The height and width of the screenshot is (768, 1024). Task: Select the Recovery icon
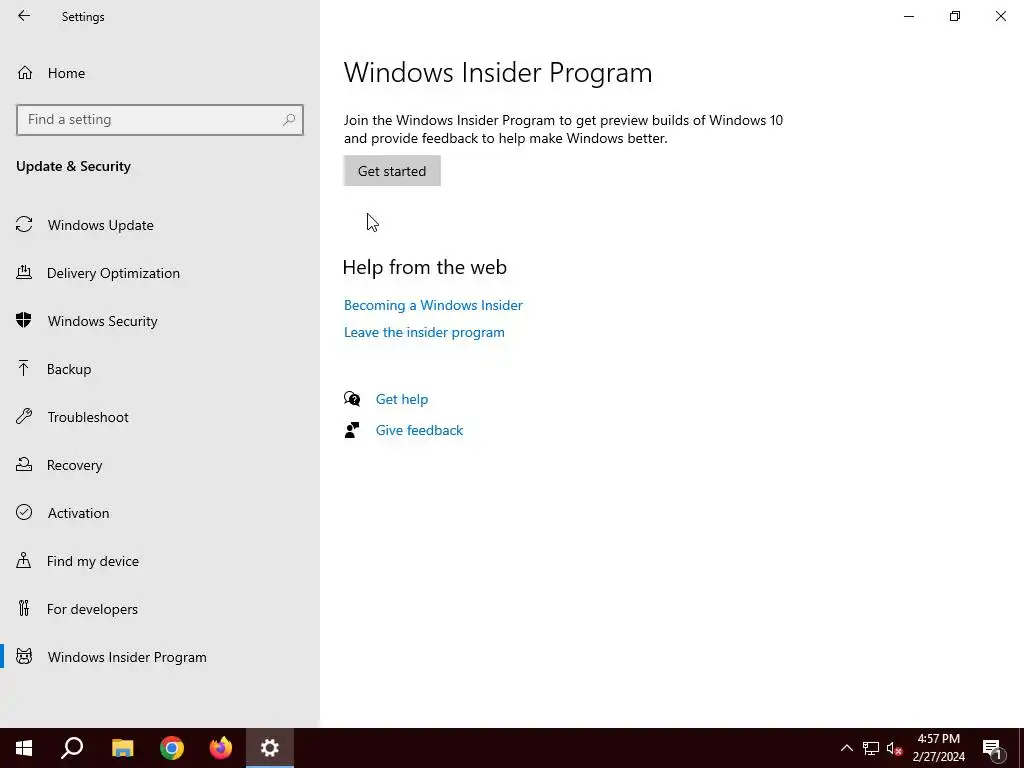pos(24,464)
